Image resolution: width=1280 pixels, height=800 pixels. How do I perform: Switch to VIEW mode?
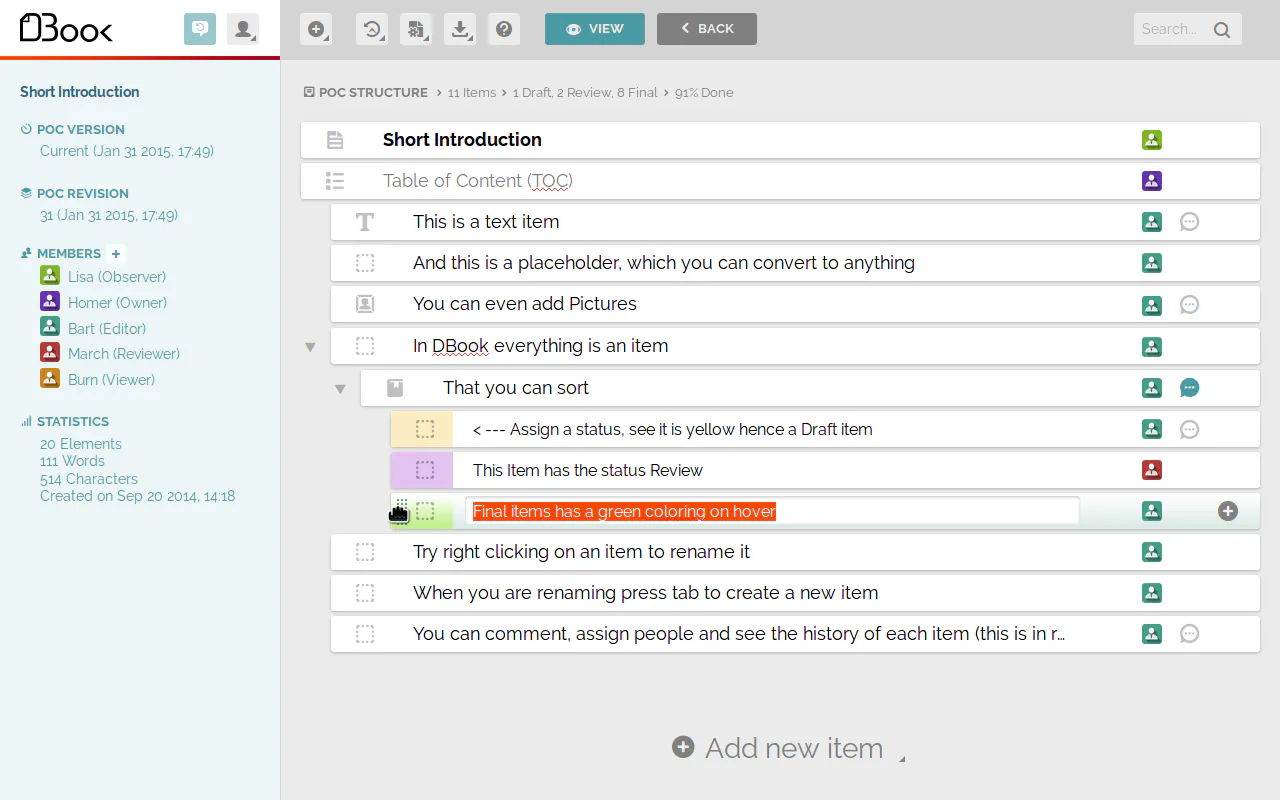pyautogui.click(x=595, y=29)
